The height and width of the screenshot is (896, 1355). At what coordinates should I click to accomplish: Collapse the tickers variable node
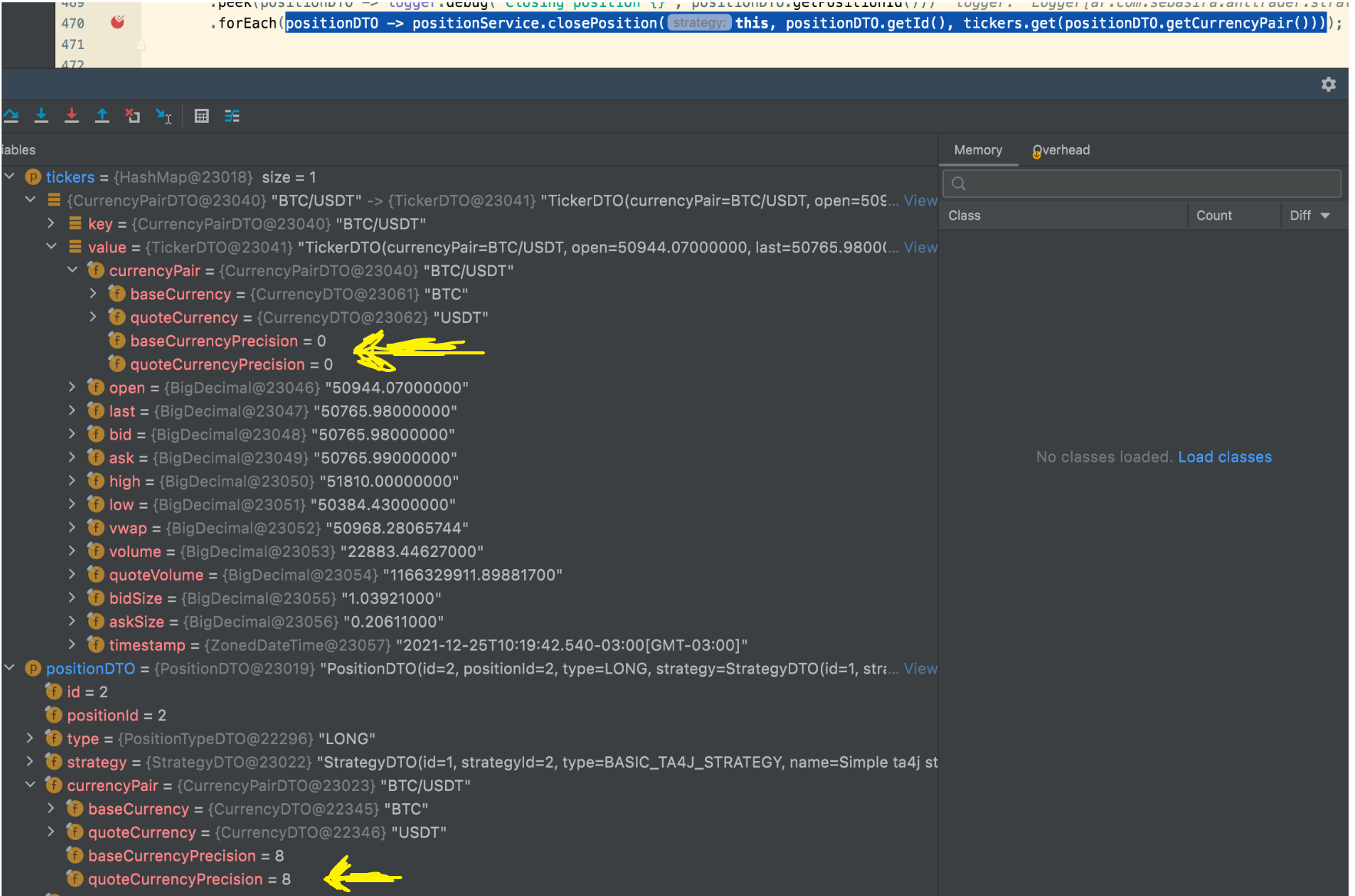point(9,176)
